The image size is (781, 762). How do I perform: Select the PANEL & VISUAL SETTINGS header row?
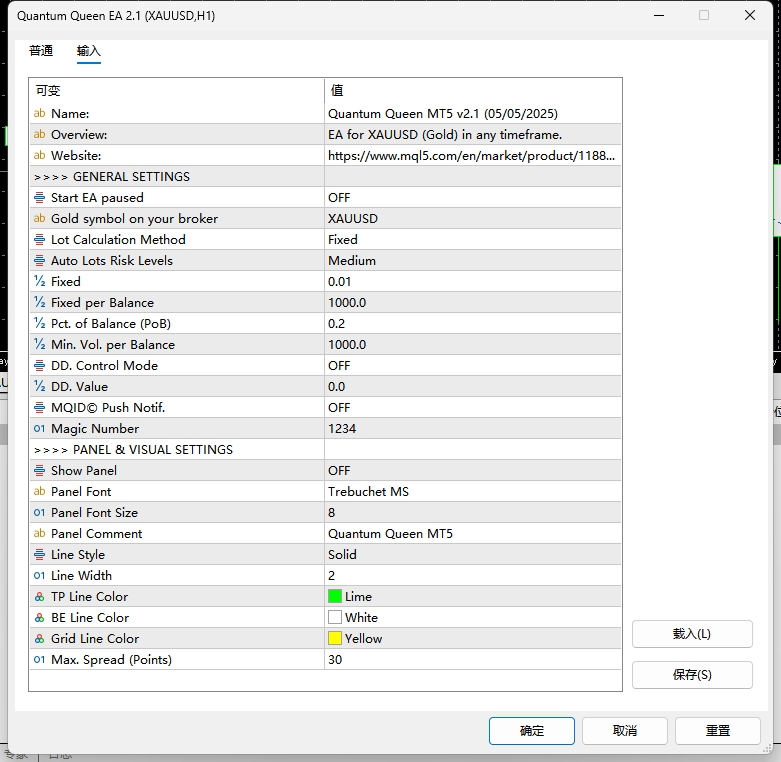(x=325, y=450)
